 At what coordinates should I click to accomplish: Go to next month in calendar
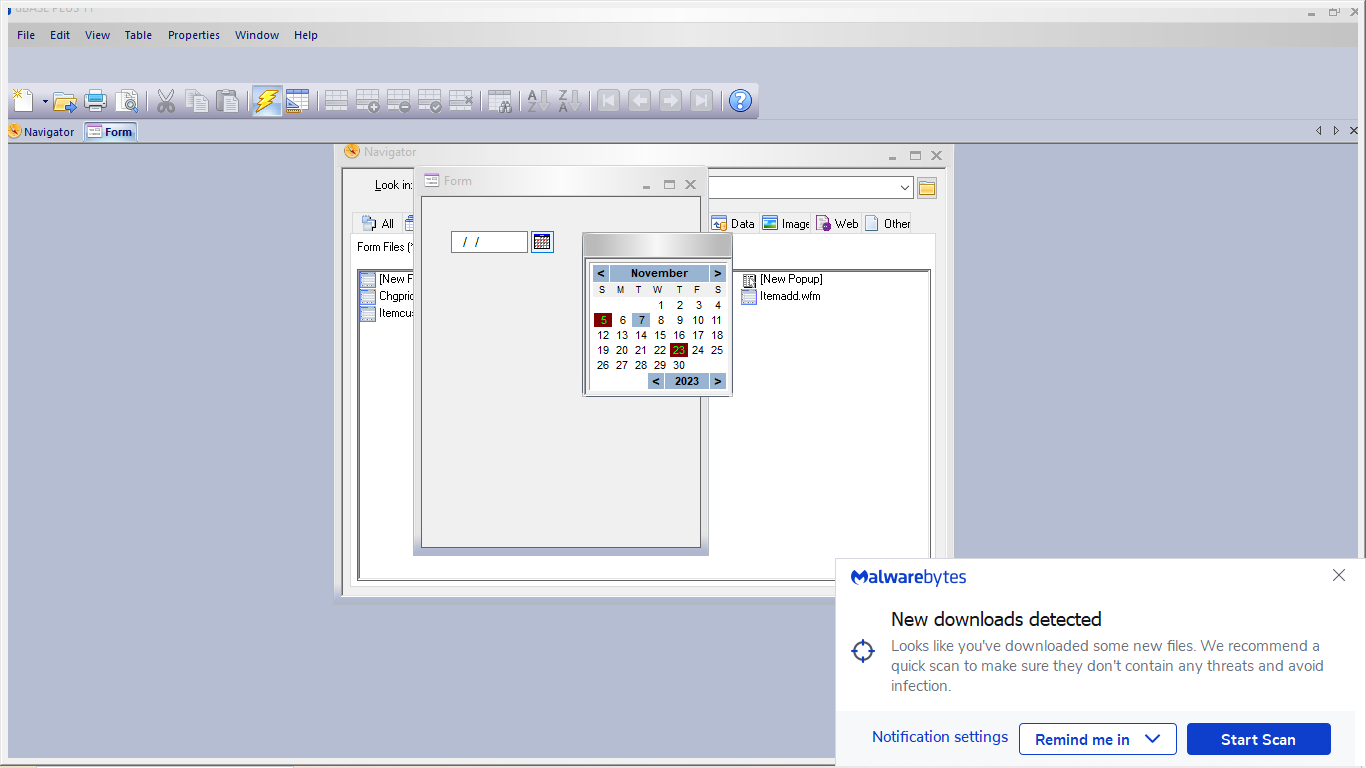717,273
